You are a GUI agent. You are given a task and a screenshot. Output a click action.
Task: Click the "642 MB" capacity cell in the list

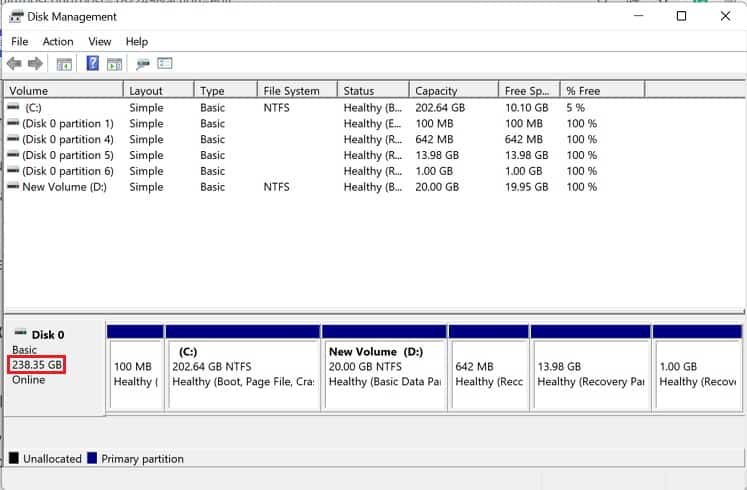pyautogui.click(x=434, y=139)
